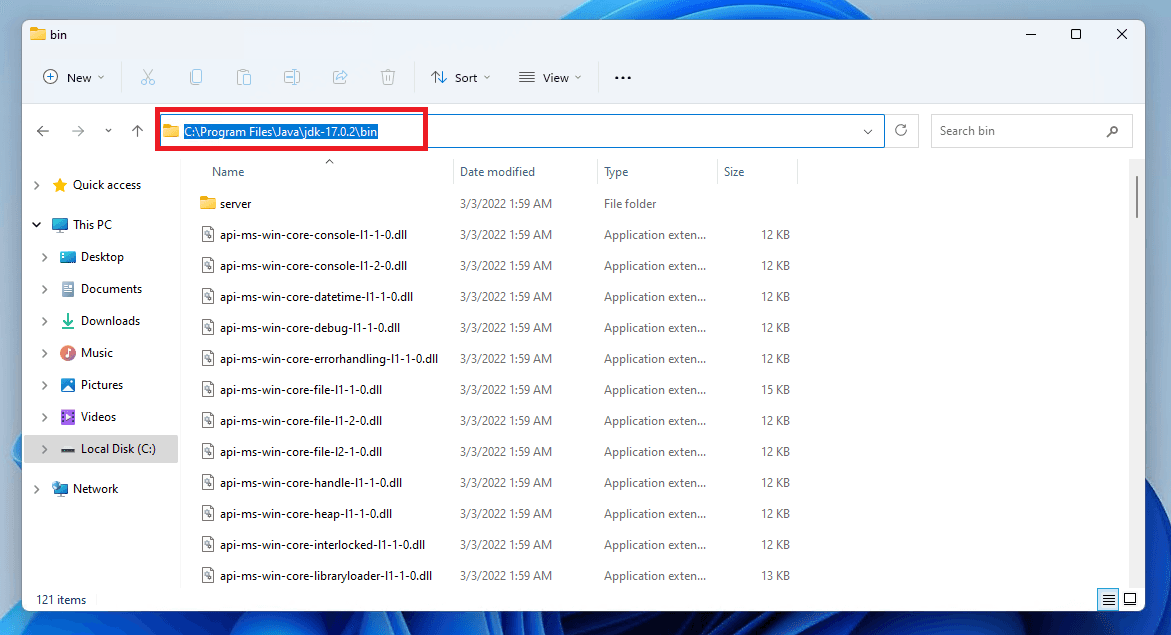Click the search magnifier icon

1113,131
